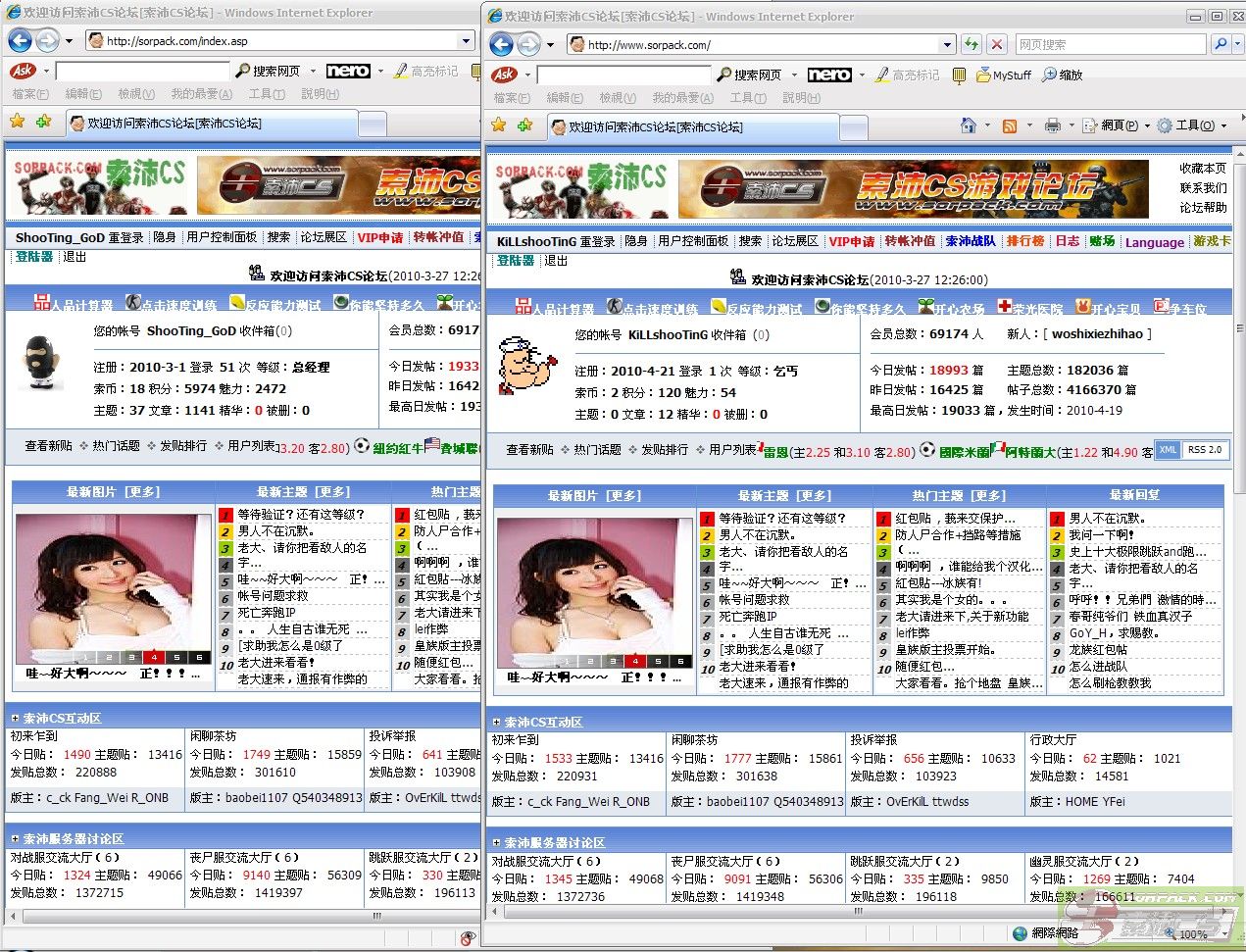Click the 网页搜索 search box in right browser
1246x952 pixels.
[x=1110, y=44]
